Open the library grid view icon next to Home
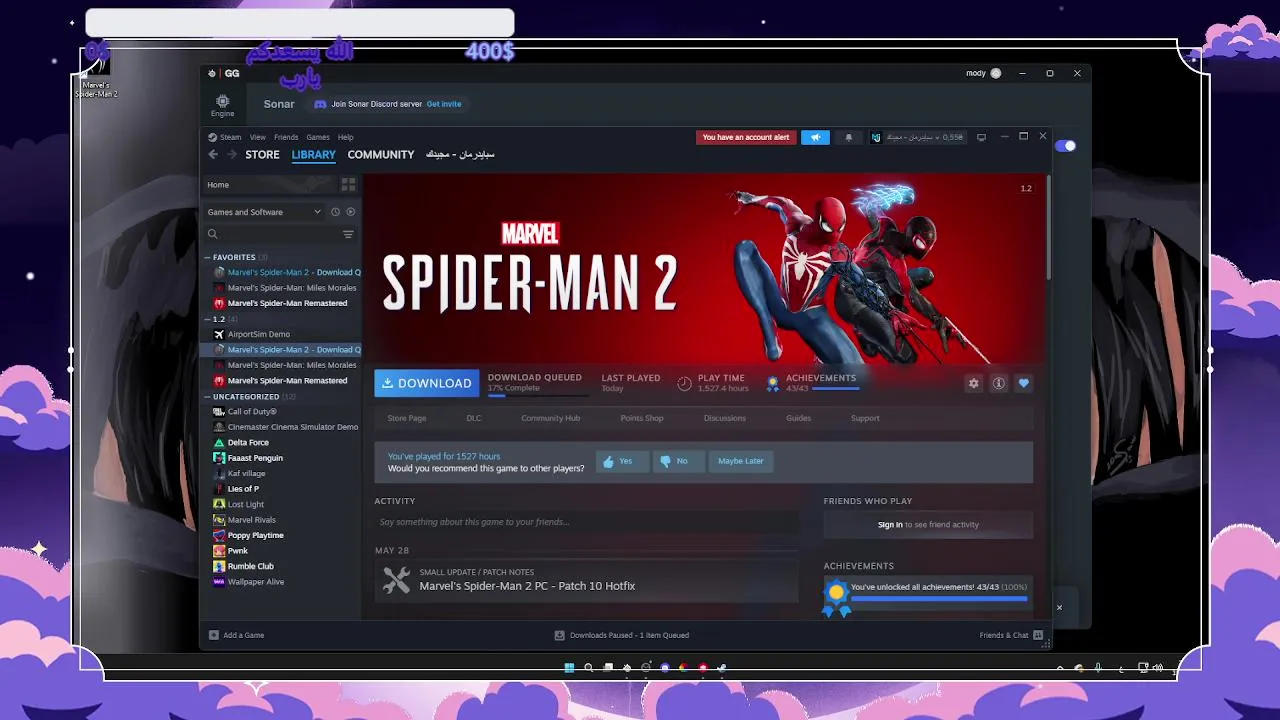The image size is (1280, 720). tap(348, 184)
